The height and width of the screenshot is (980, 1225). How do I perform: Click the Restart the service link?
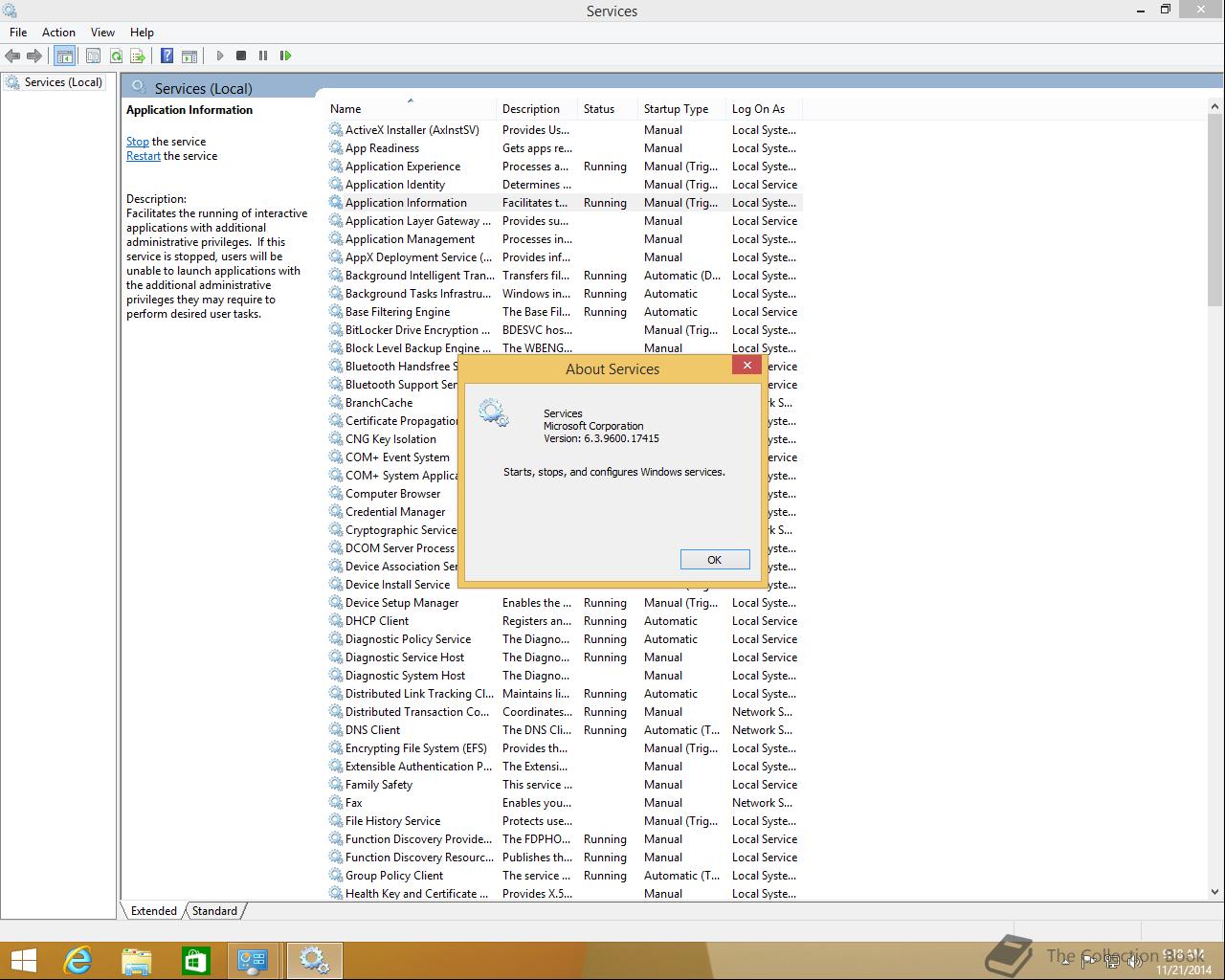click(144, 156)
